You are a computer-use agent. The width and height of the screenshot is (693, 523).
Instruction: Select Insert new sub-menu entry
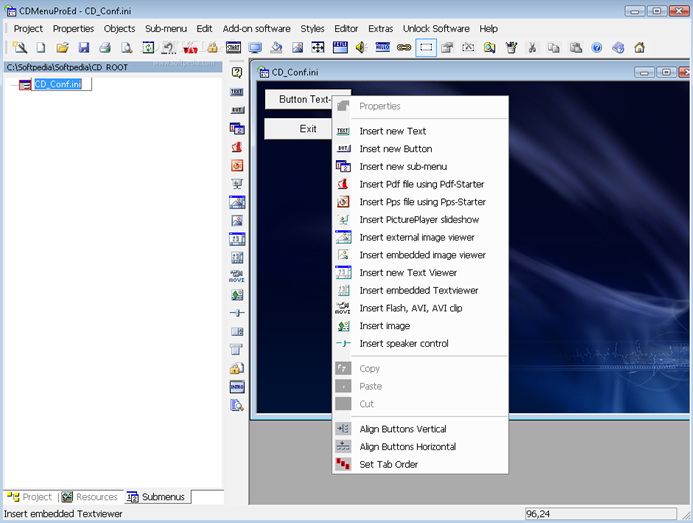point(420,167)
